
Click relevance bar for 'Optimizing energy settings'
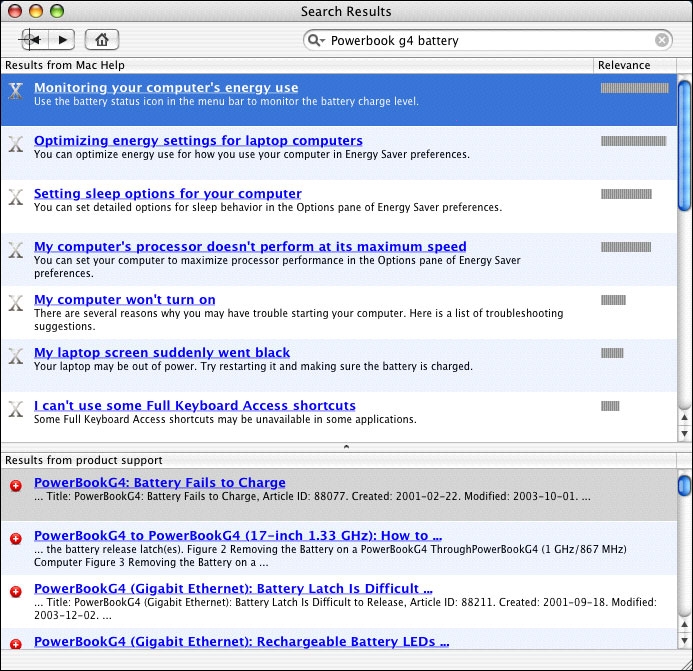click(633, 141)
